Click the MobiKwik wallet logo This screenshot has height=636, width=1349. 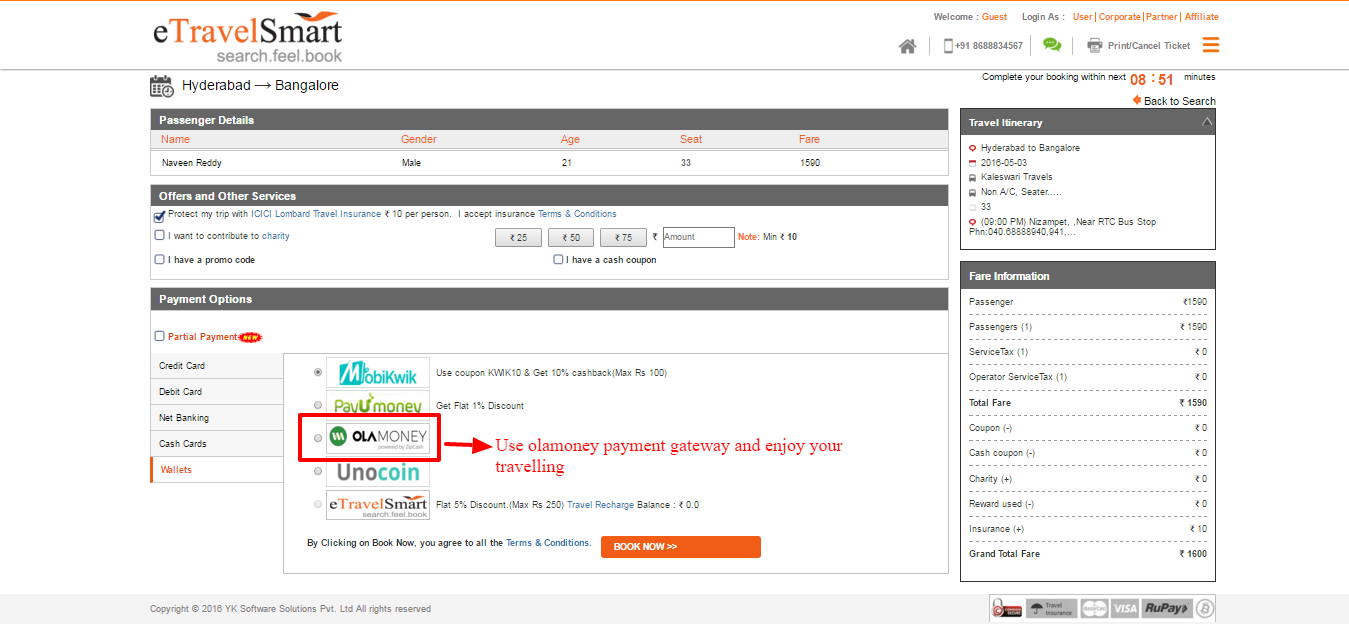[377, 373]
